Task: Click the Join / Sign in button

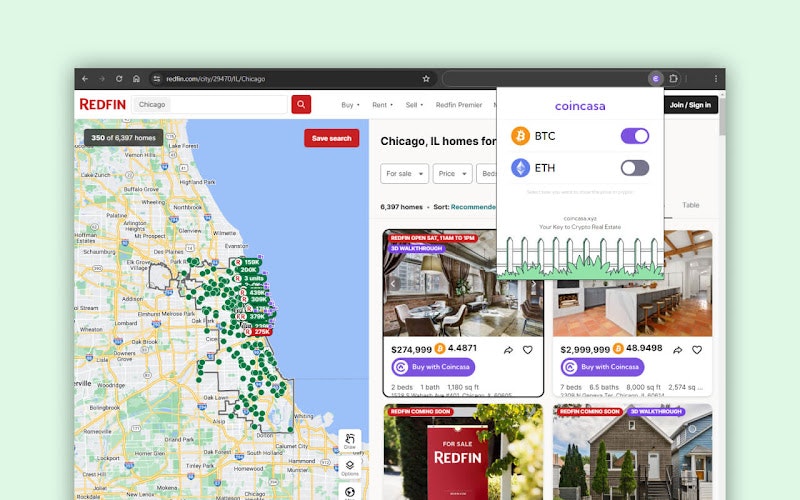Action: point(690,105)
